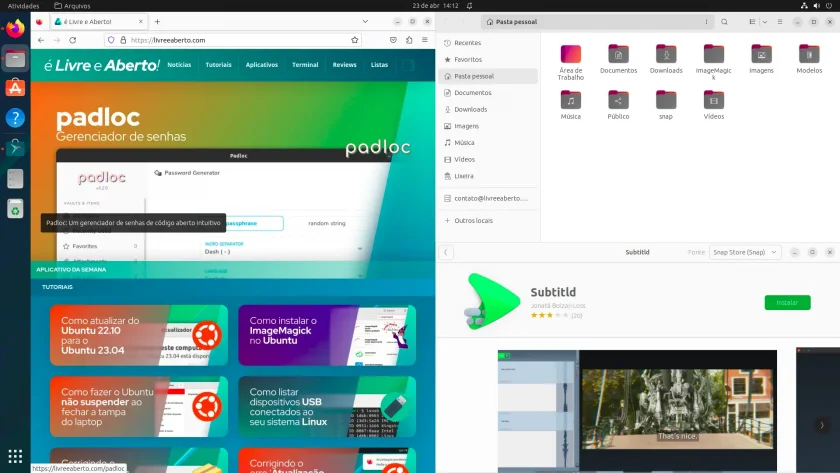
Task: Open the Subtitld video screenshot thumbnail
Action: tap(637, 411)
